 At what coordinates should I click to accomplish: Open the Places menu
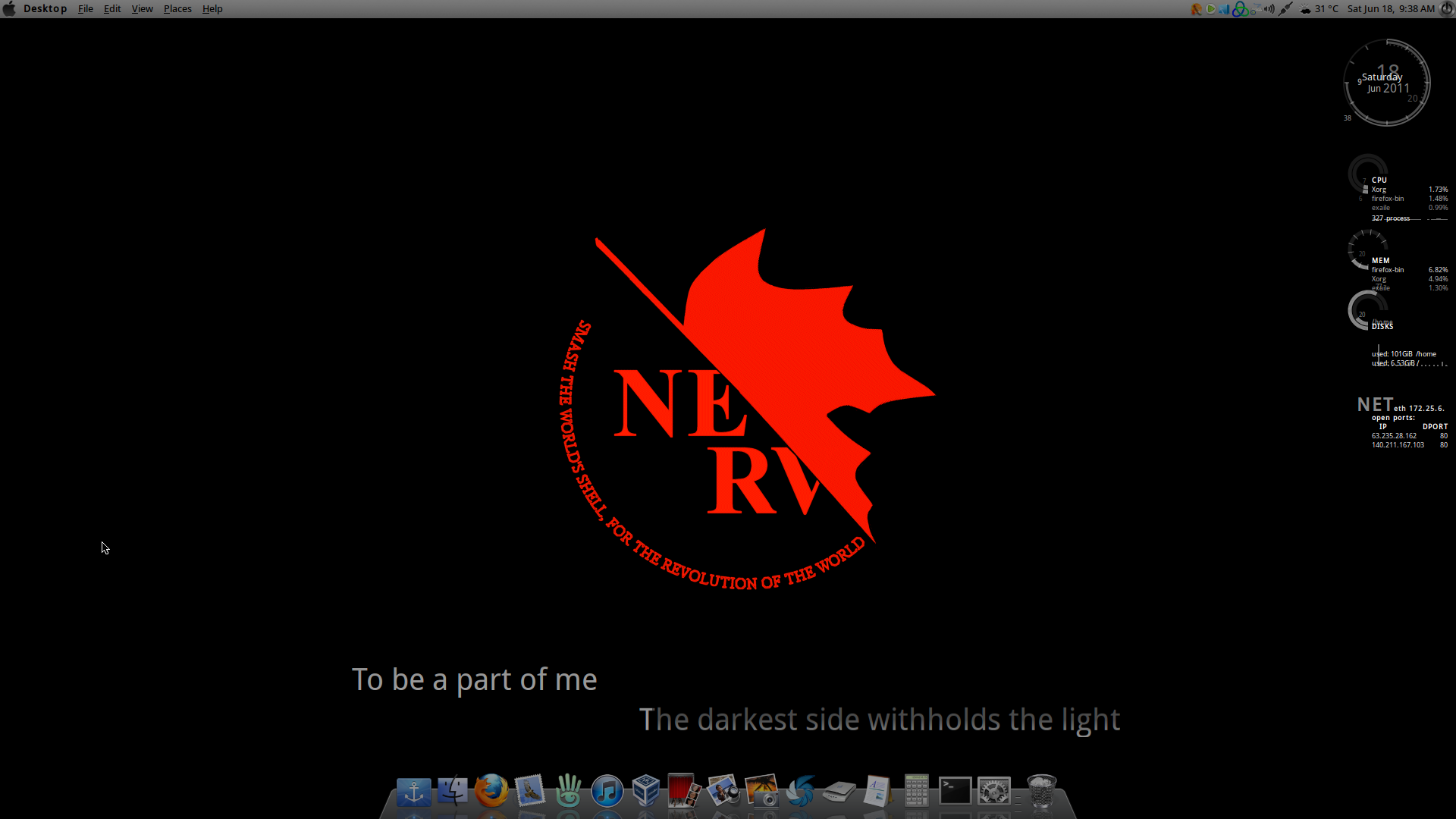tap(177, 9)
